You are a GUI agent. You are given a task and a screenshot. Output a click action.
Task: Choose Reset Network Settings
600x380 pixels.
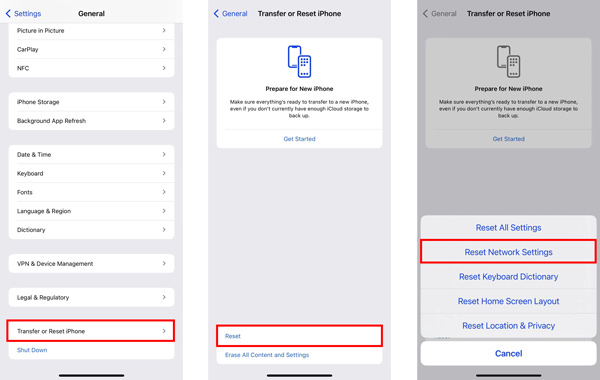[509, 252]
